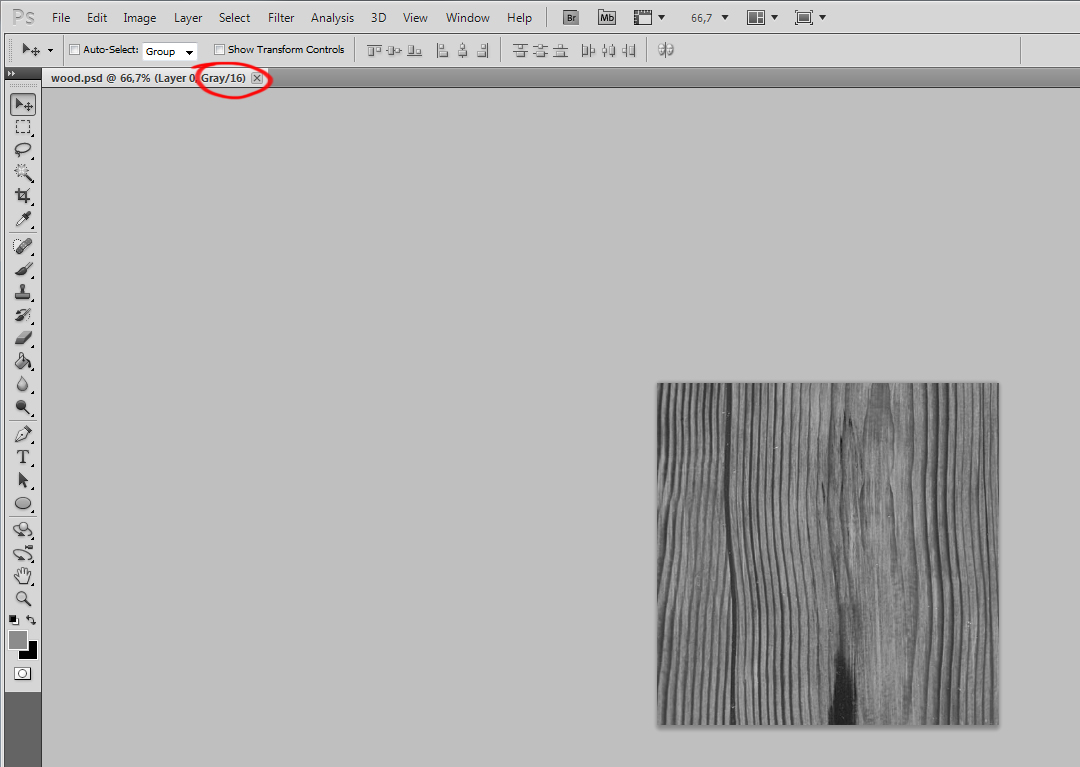Select the Ellipse shape tool
Screen dimensions: 1080x767
tap(23, 503)
